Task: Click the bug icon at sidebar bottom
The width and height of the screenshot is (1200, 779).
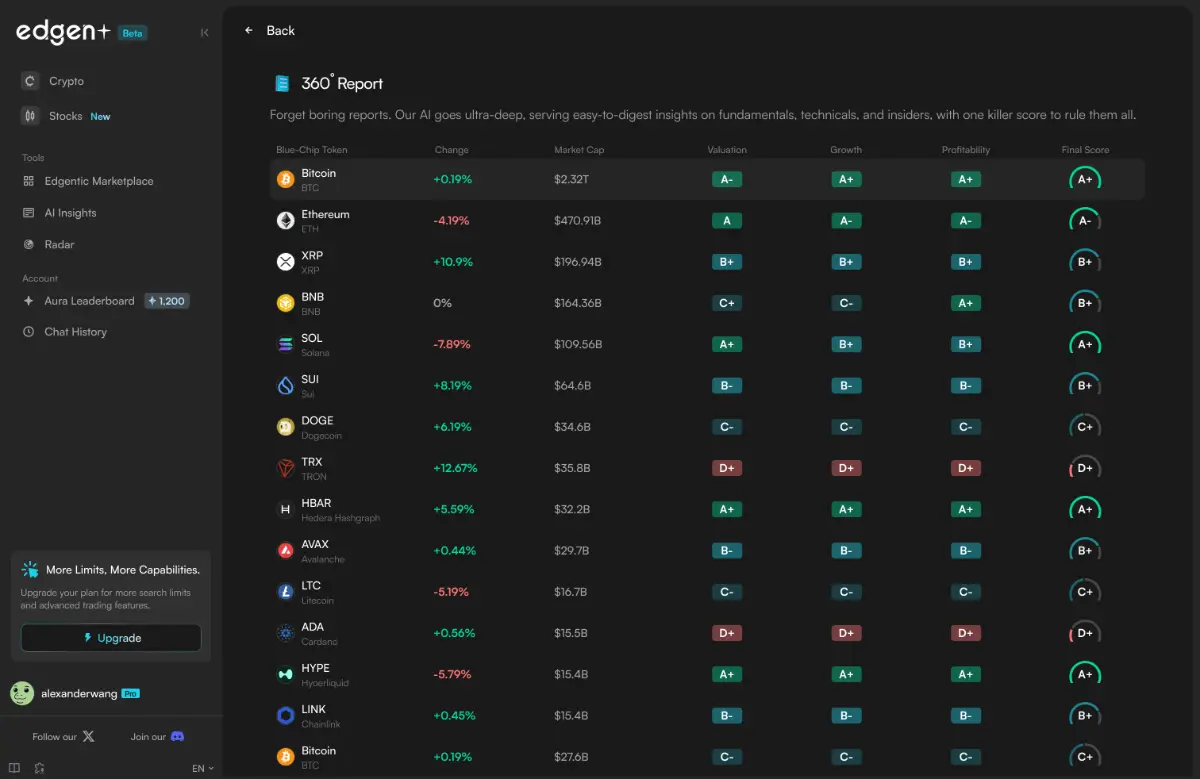Action: click(x=39, y=768)
